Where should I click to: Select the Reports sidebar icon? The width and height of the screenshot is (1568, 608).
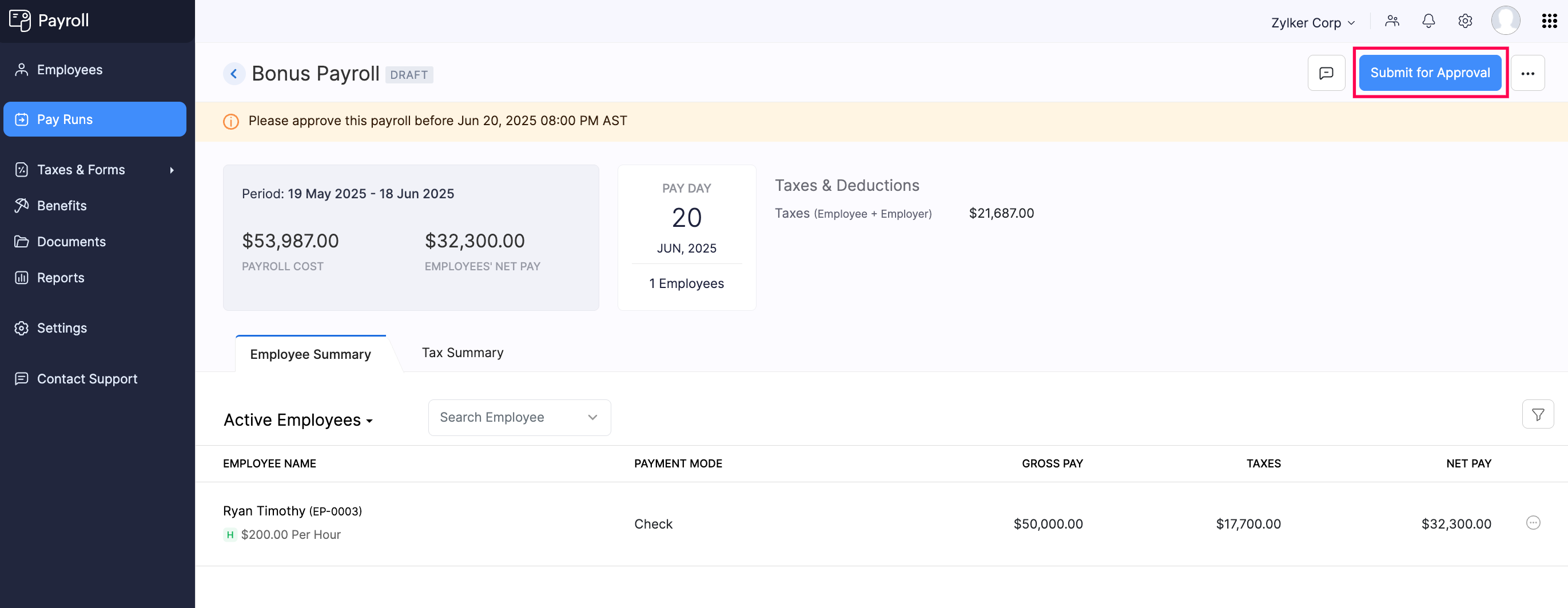click(x=21, y=277)
